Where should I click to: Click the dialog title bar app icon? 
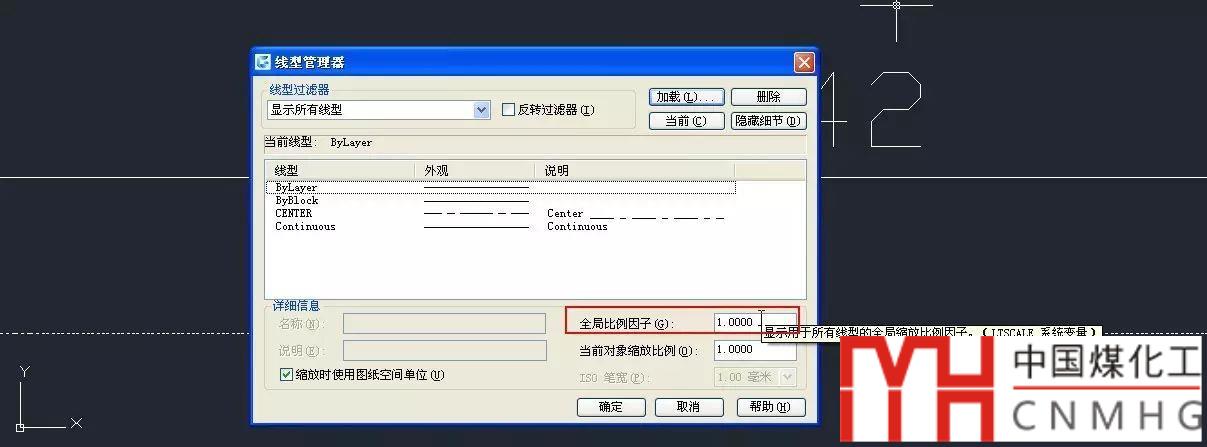pos(263,62)
